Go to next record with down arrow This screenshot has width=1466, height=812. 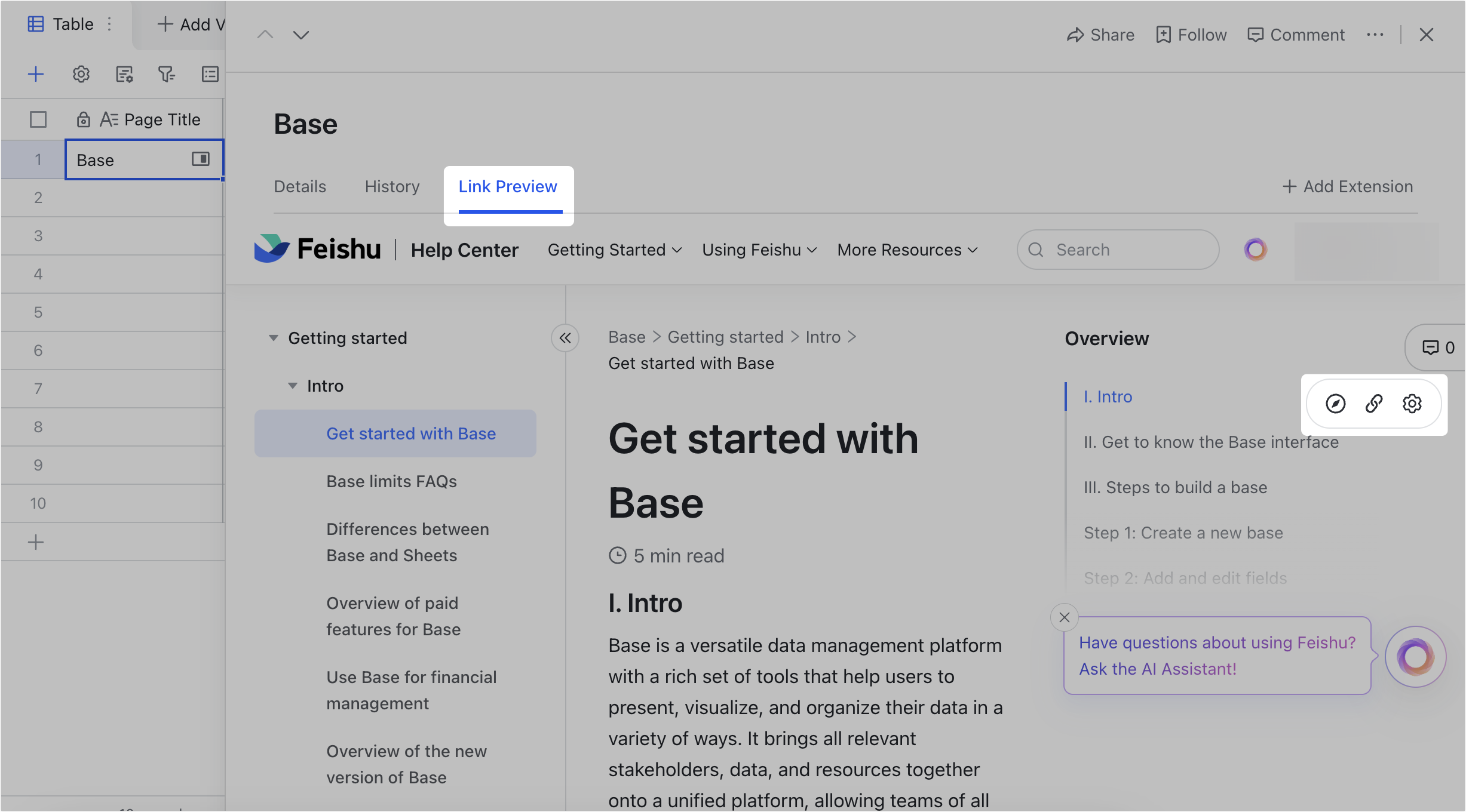click(301, 35)
